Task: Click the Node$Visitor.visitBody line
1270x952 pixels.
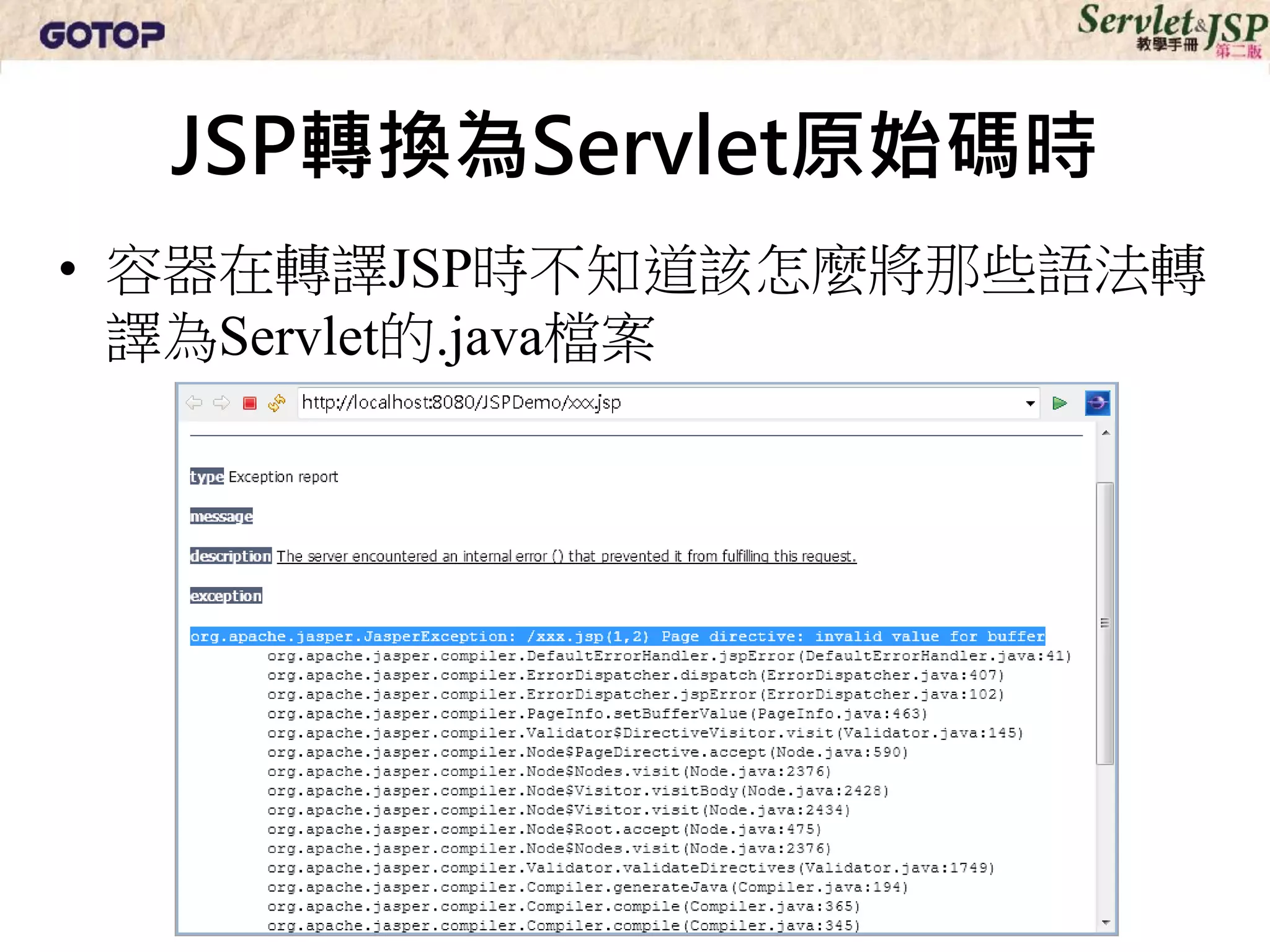Action: (x=578, y=791)
